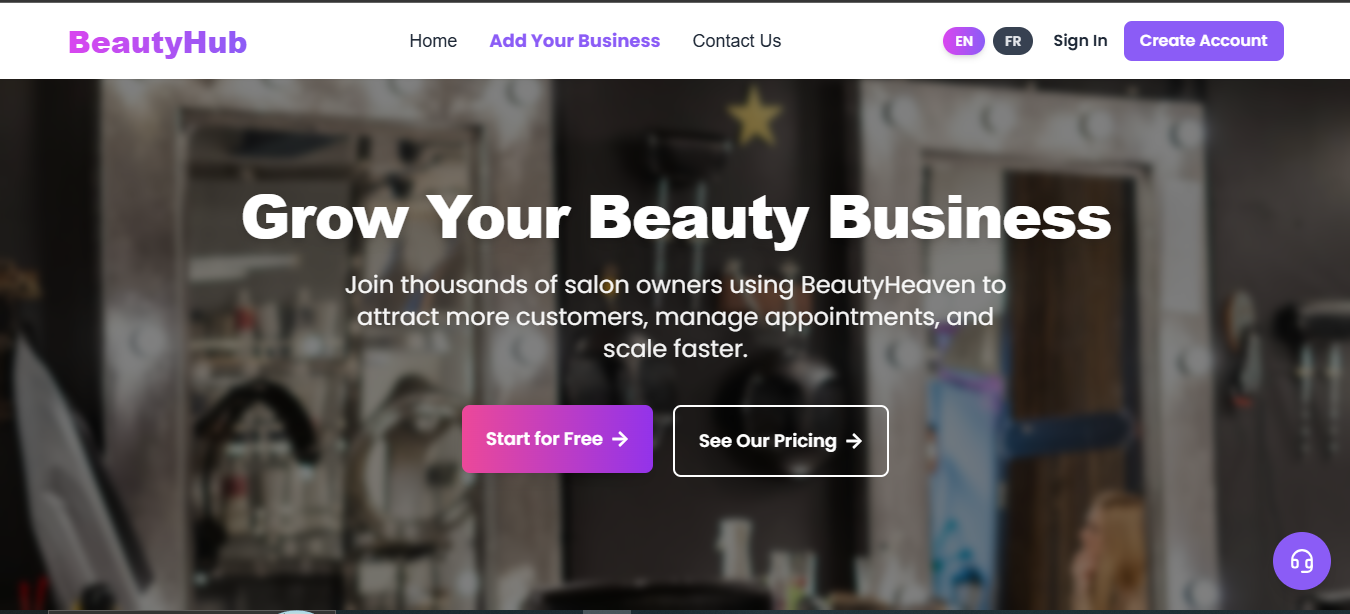1350x614 pixels.
Task: Click the BeautyHub logo
Action: point(157,42)
